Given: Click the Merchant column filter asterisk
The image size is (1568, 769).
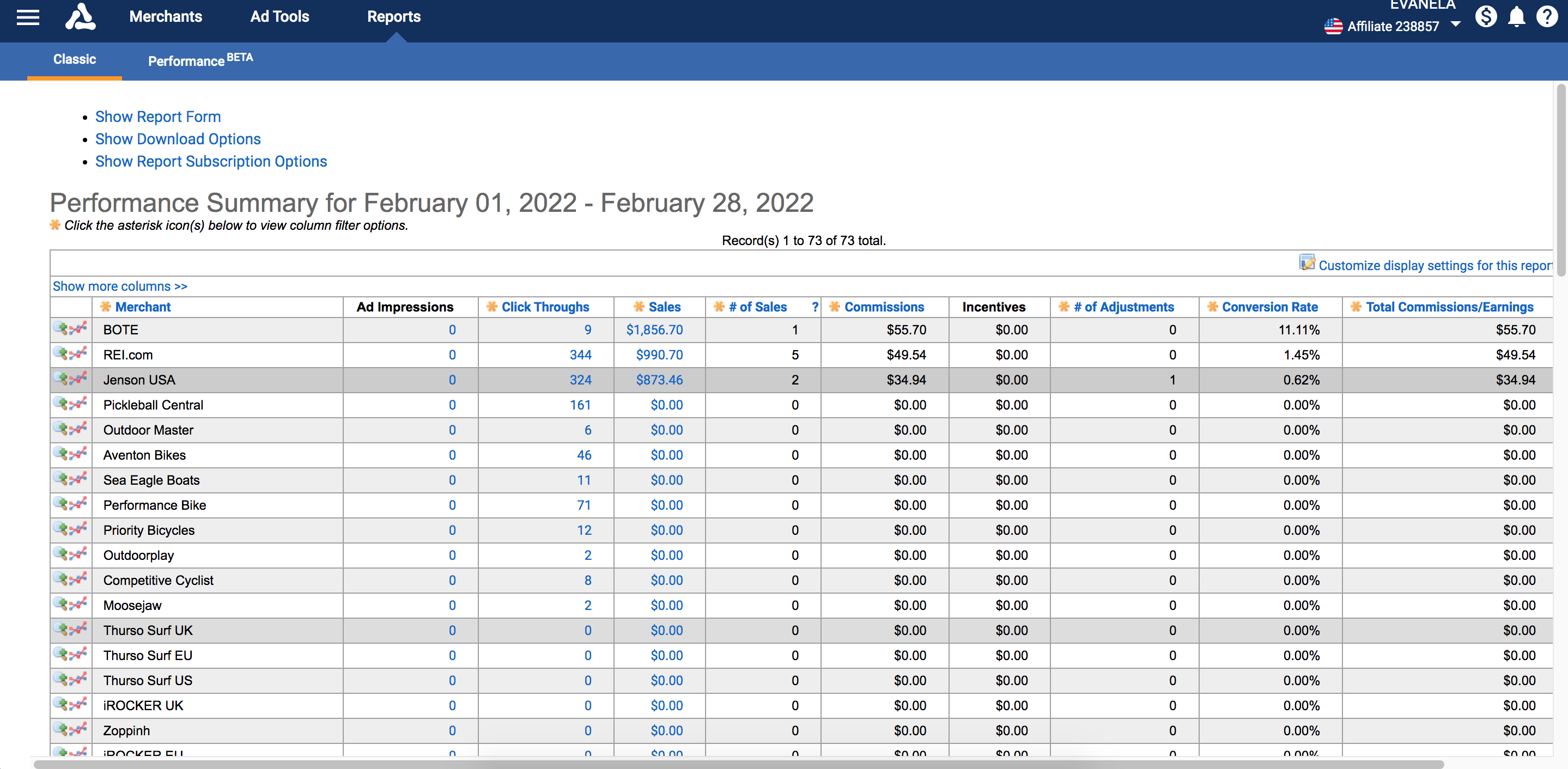Looking at the screenshot, I should point(105,307).
